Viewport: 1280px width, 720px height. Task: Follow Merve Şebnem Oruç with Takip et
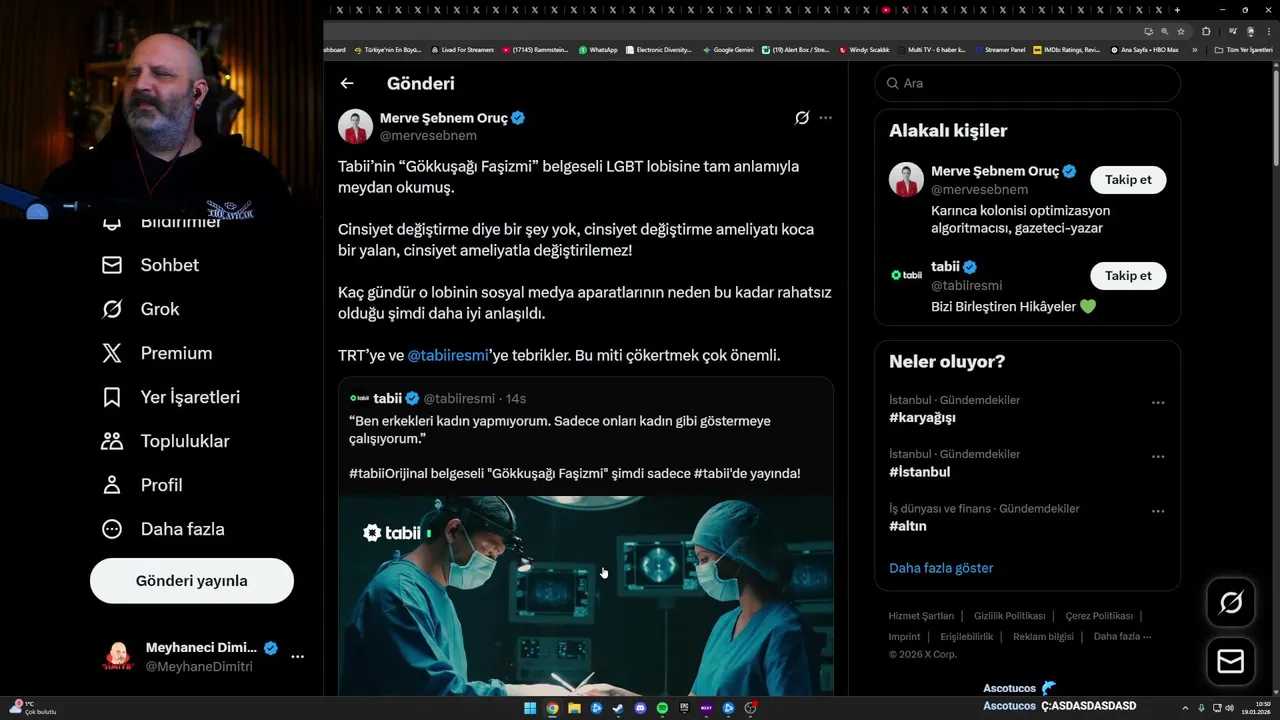(1128, 180)
